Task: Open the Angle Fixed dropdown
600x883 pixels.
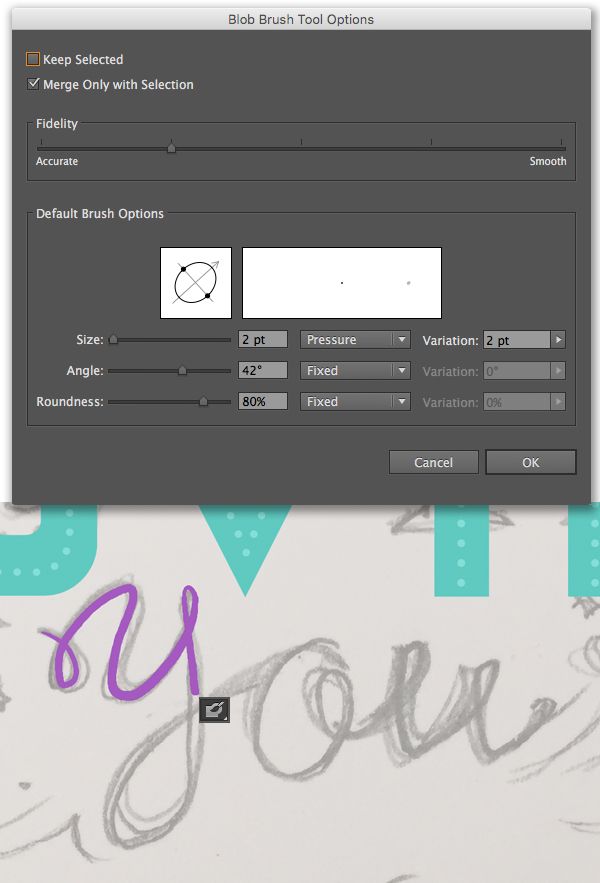Action: [355, 371]
